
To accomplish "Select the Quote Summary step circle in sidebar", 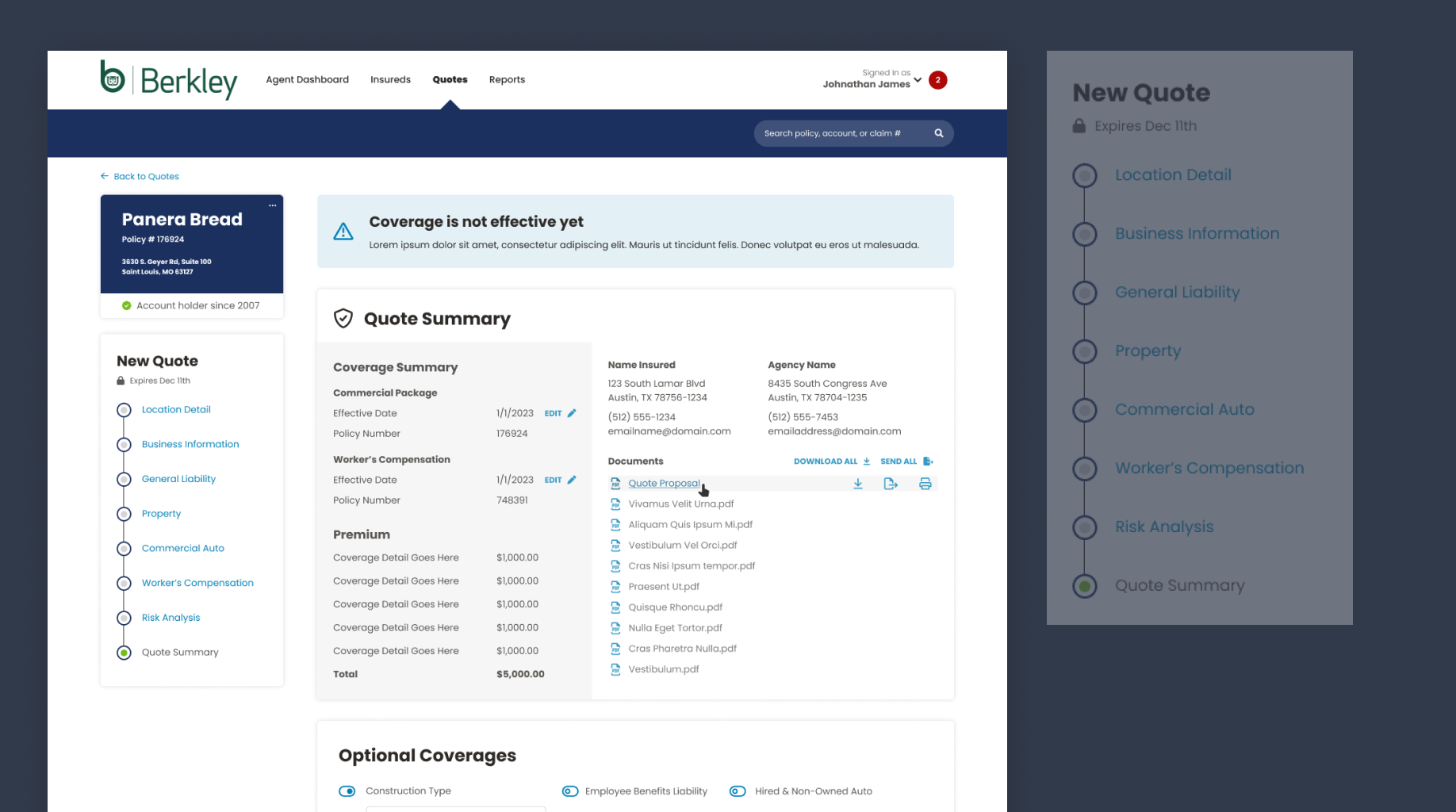I will coord(124,653).
